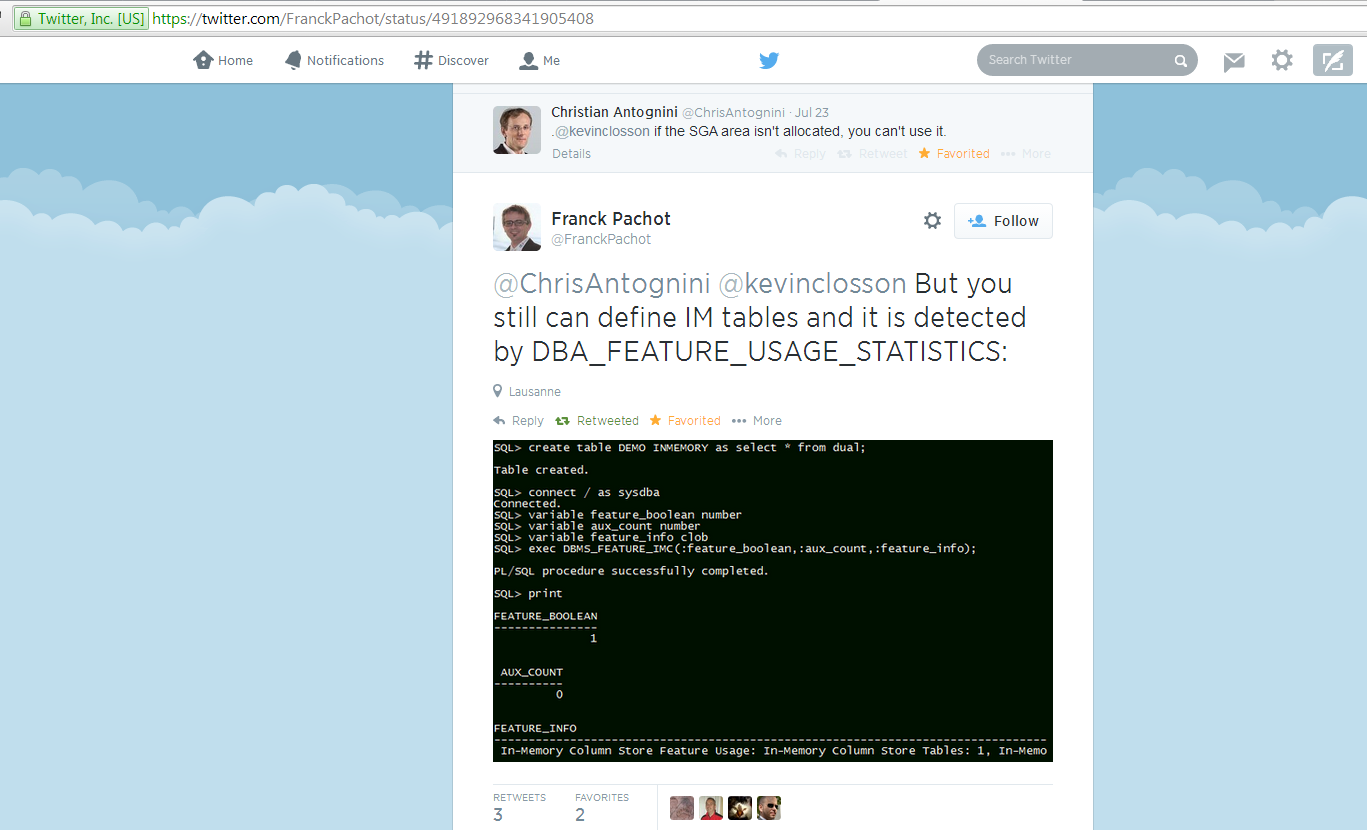Viewport: 1367px width, 830px height.
Task: Follow Franck Pachot
Action: (1003, 221)
